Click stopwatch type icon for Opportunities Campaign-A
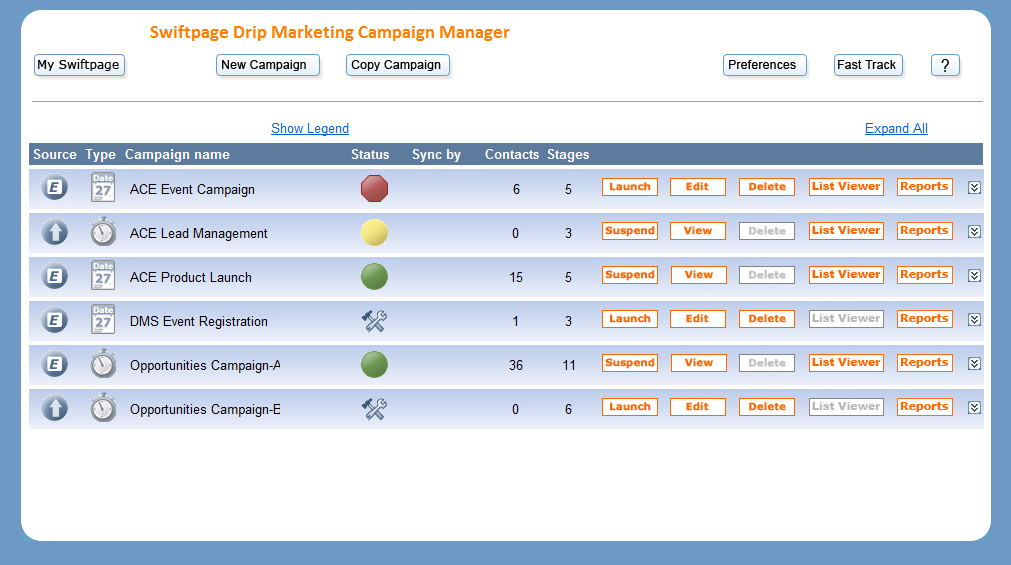Image resolution: width=1011 pixels, height=565 pixels. click(x=103, y=364)
